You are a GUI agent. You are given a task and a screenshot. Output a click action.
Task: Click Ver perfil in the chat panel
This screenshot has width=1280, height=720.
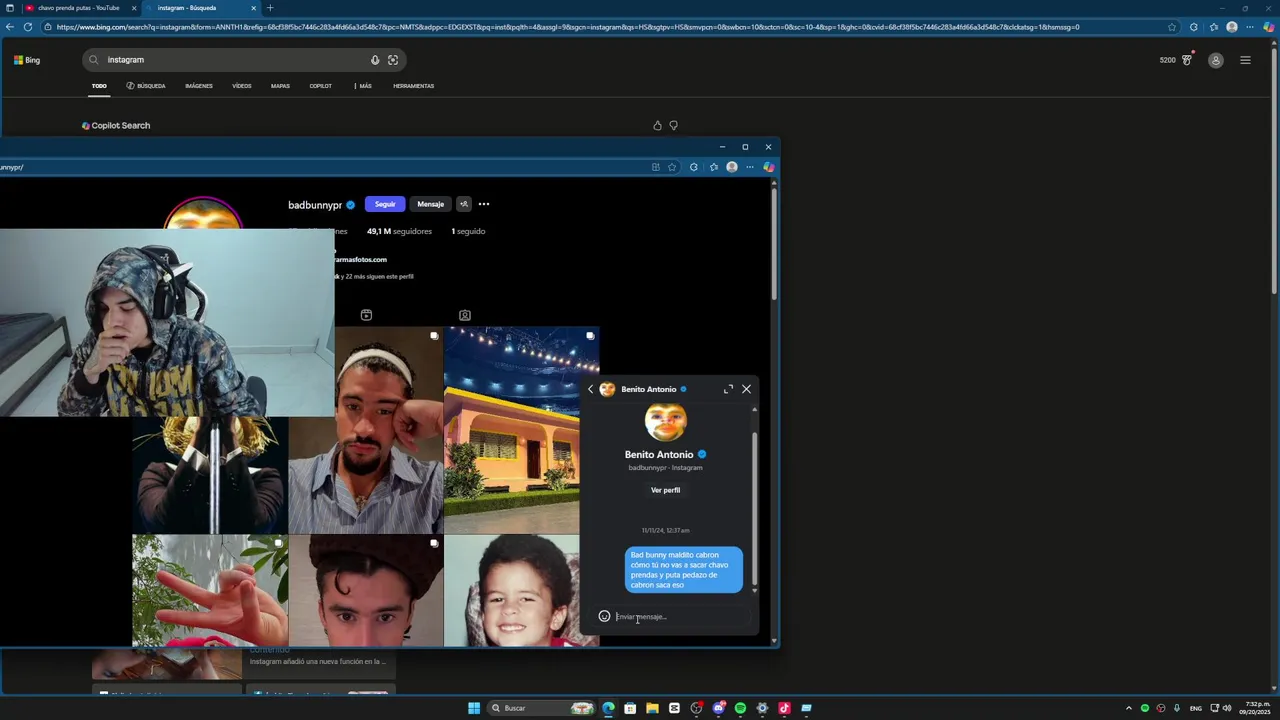665,490
